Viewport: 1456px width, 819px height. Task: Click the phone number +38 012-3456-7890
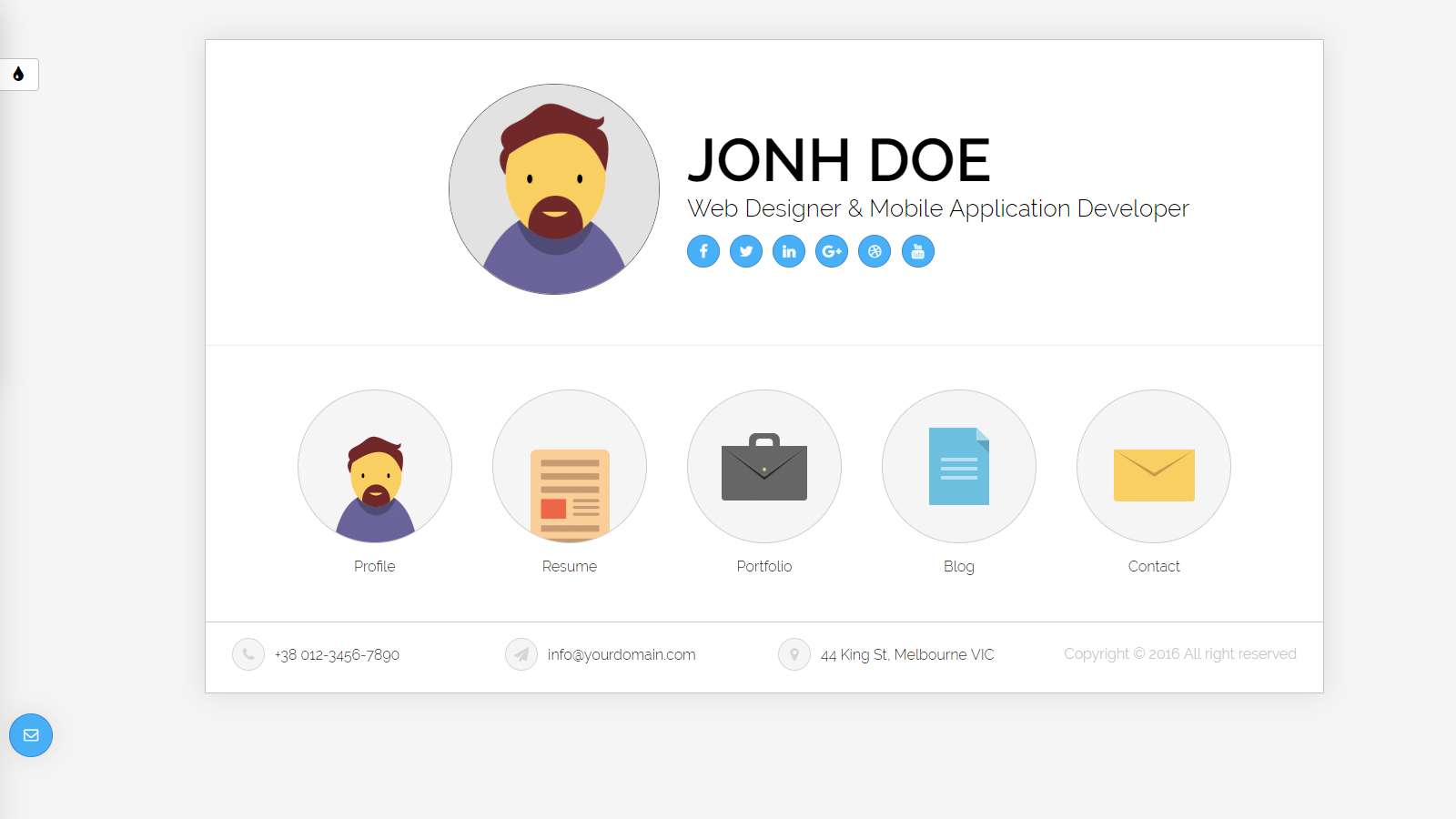click(337, 655)
